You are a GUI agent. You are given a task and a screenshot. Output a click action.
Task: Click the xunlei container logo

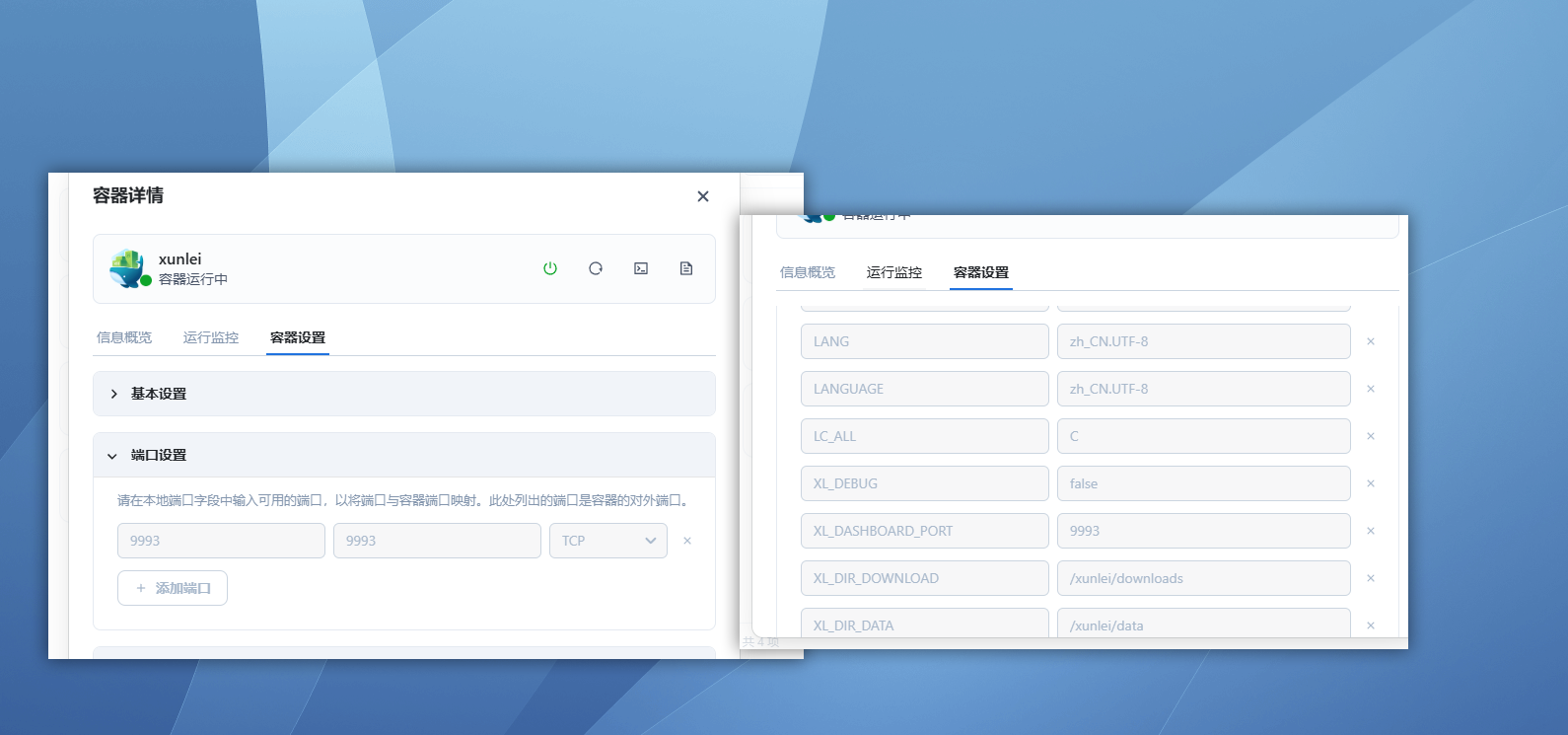tap(128, 268)
